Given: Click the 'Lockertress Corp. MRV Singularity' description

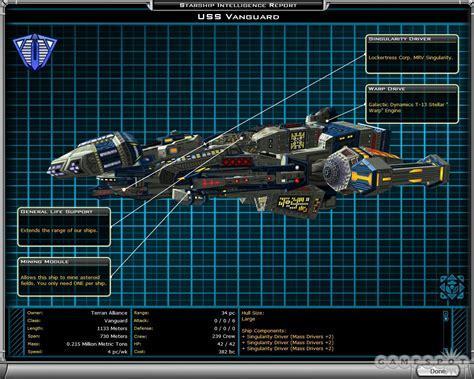Looking at the screenshot, I should (x=410, y=58).
